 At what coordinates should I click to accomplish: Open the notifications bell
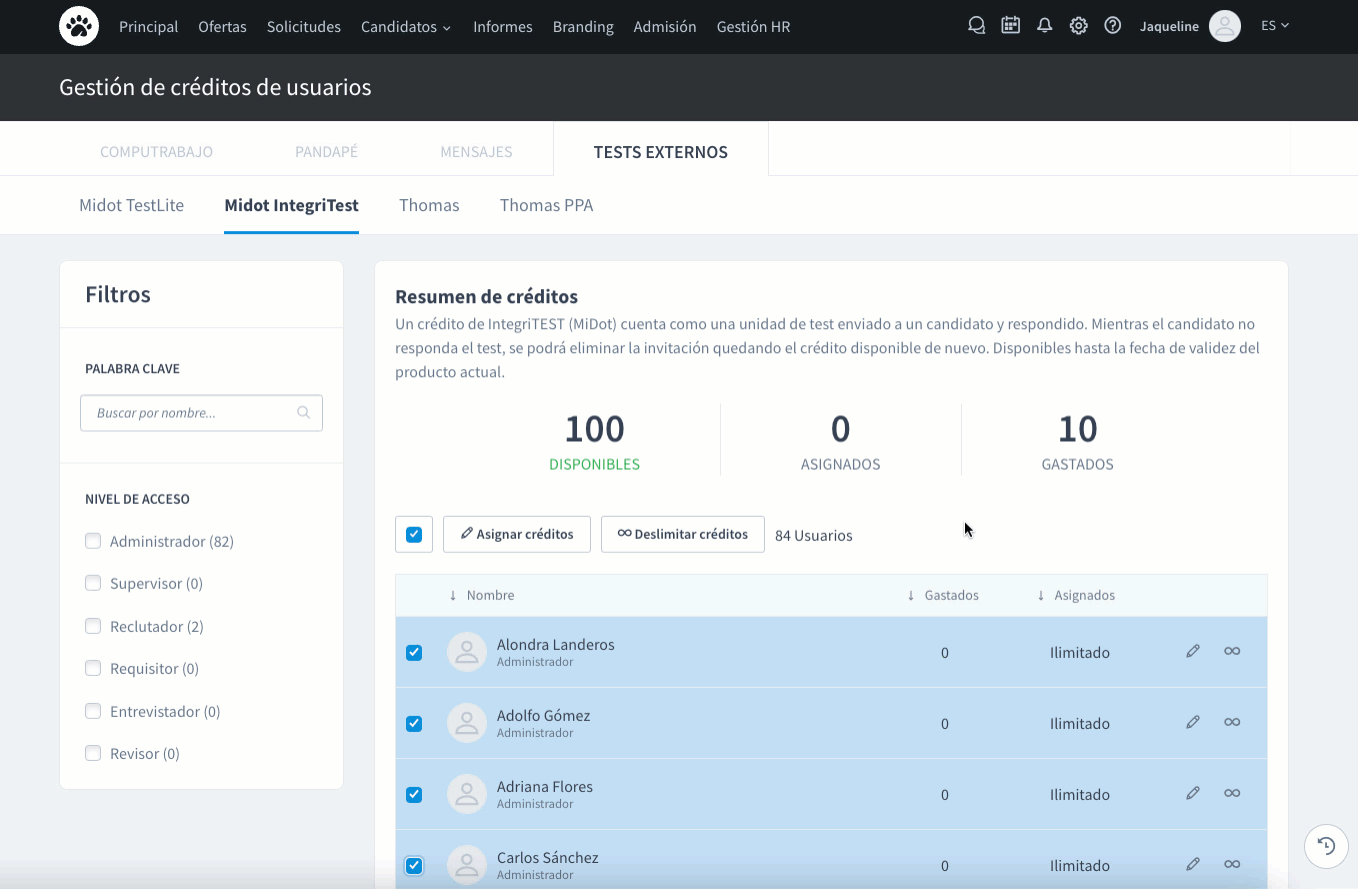click(1045, 26)
